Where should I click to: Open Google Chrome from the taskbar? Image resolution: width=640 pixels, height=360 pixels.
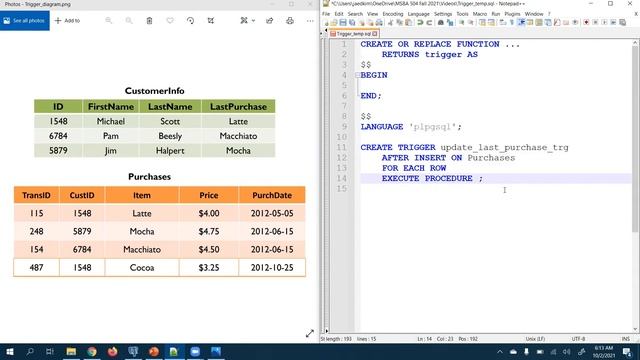point(92,351)
